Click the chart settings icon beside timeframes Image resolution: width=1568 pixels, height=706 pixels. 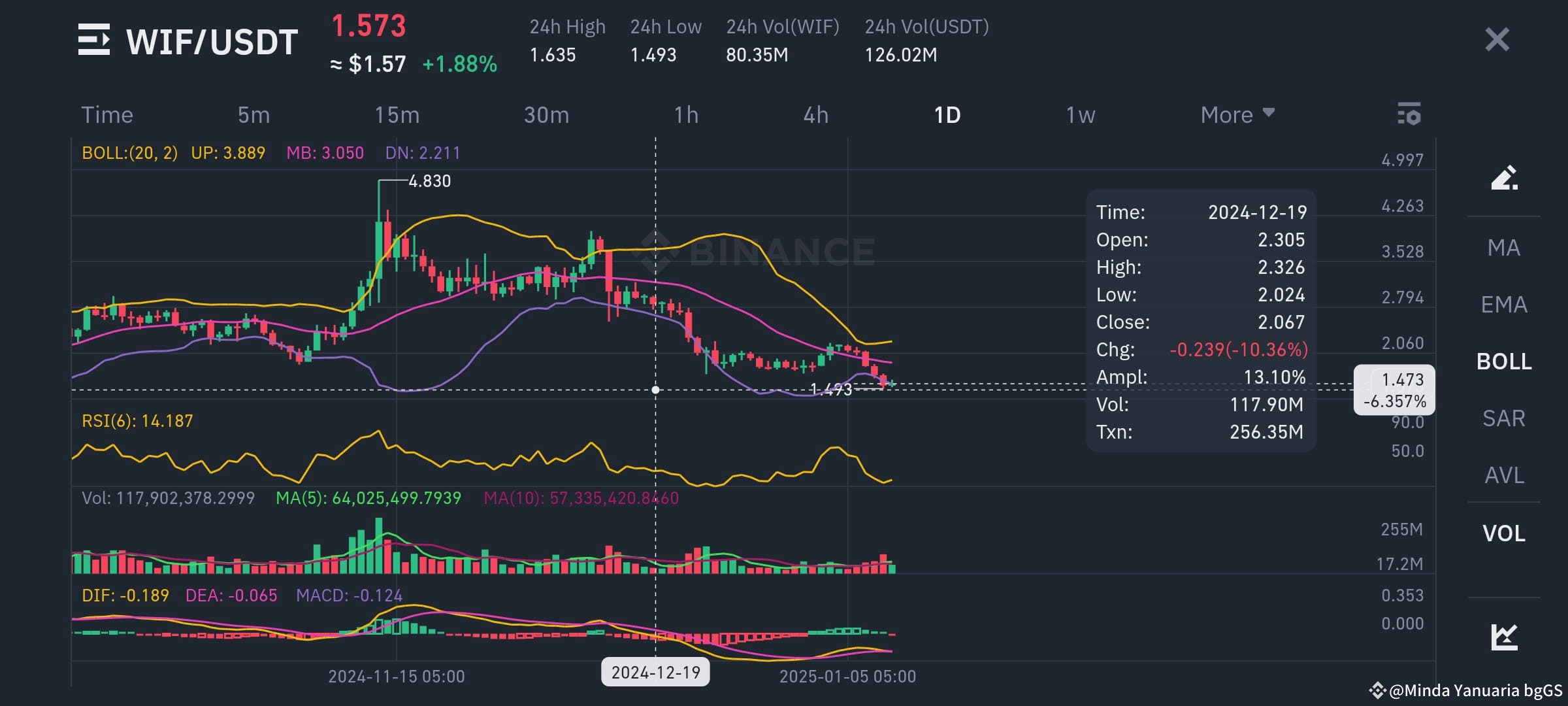click(x=1410, y=114)
